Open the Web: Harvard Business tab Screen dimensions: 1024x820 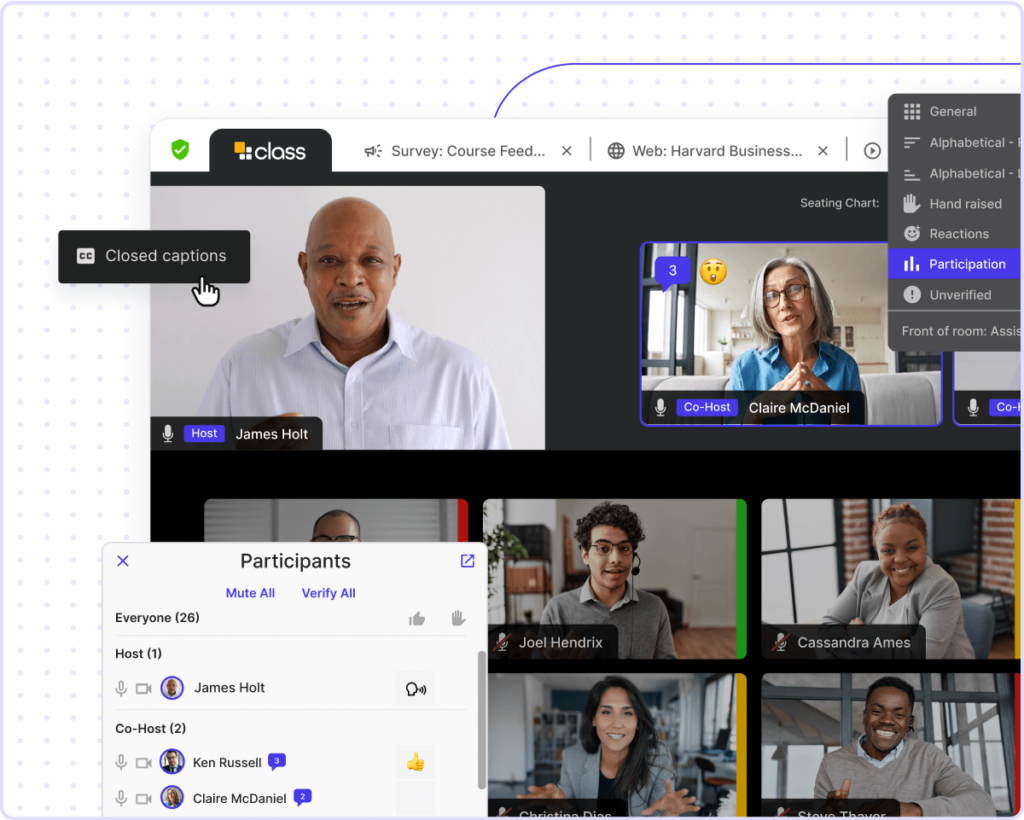point(717,150)
